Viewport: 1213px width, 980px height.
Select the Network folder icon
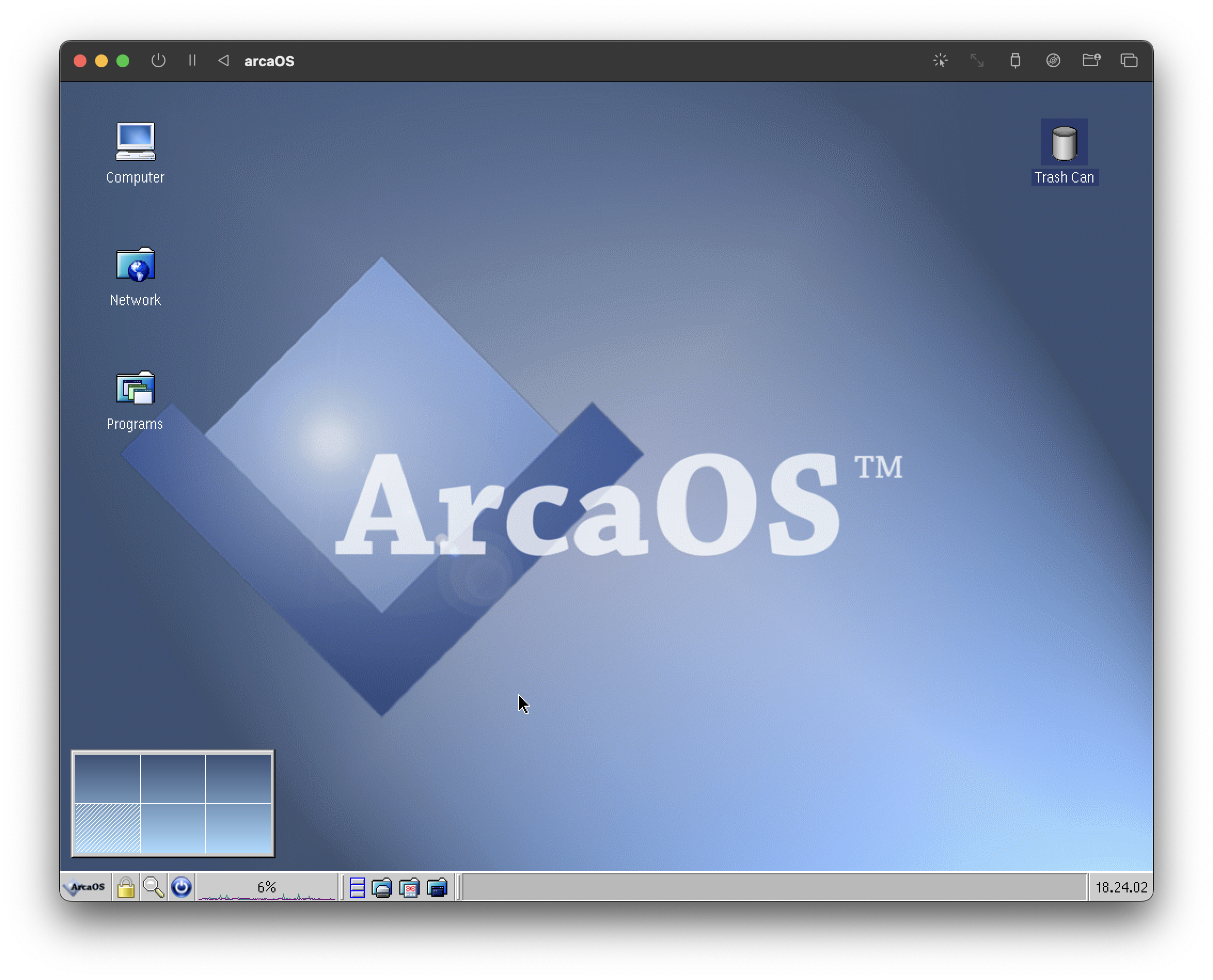pyautogui.click(x=135, y=264)
